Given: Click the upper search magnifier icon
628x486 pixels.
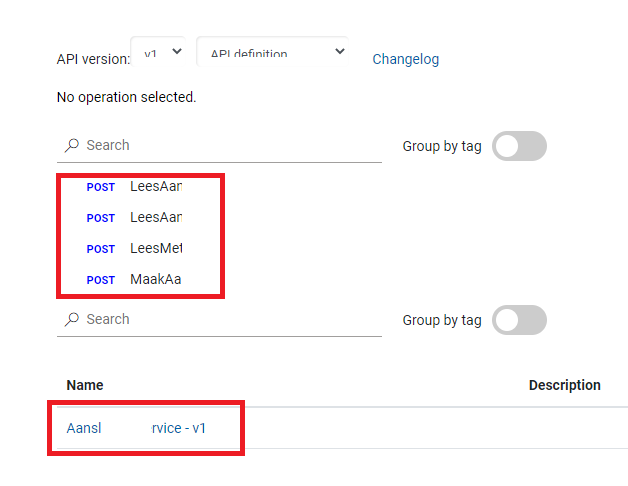Looking at the screenshot, I should pyautogui.click(x=72, y=145).
